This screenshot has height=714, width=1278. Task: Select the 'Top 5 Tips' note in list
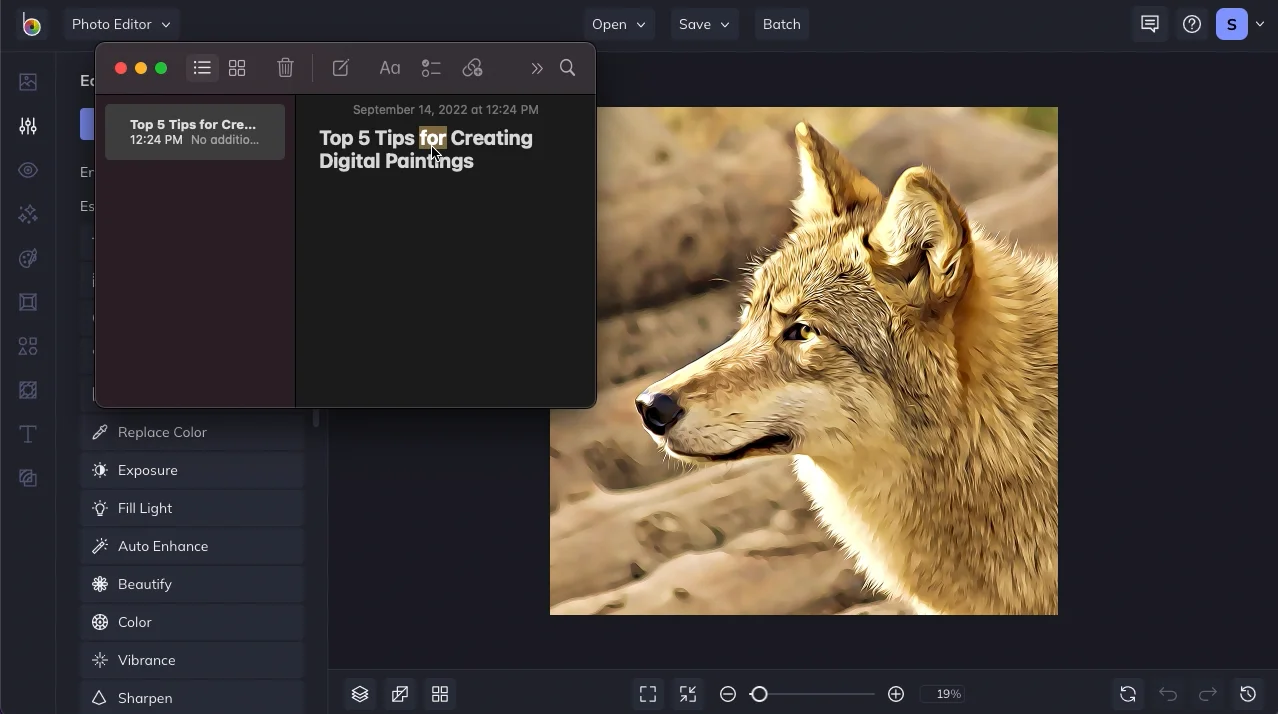[x=195, y=132]
